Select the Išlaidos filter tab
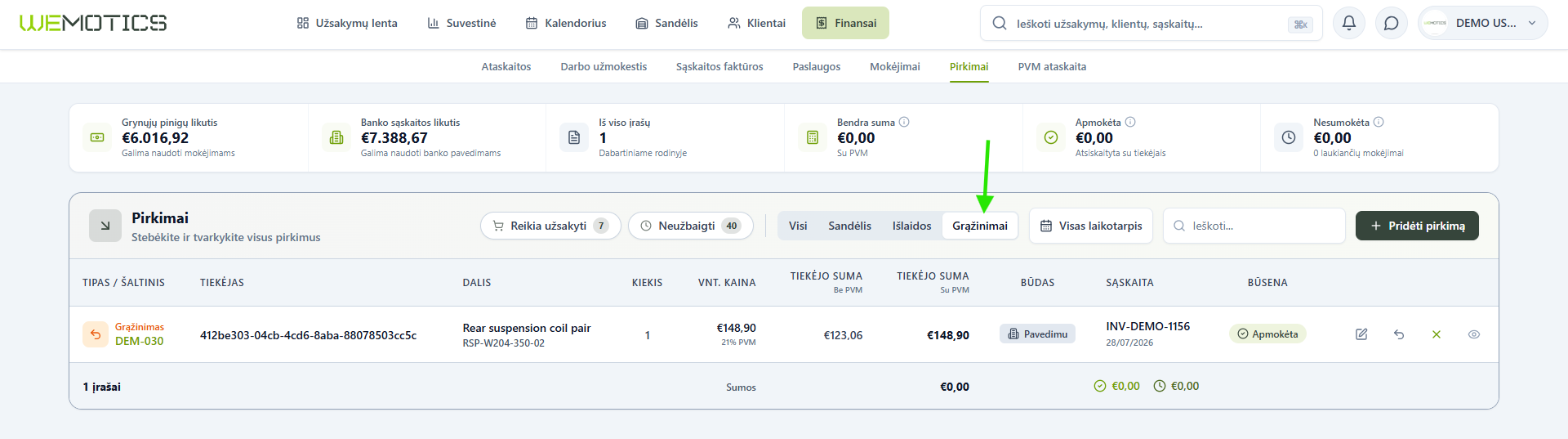 click(911, 226)
